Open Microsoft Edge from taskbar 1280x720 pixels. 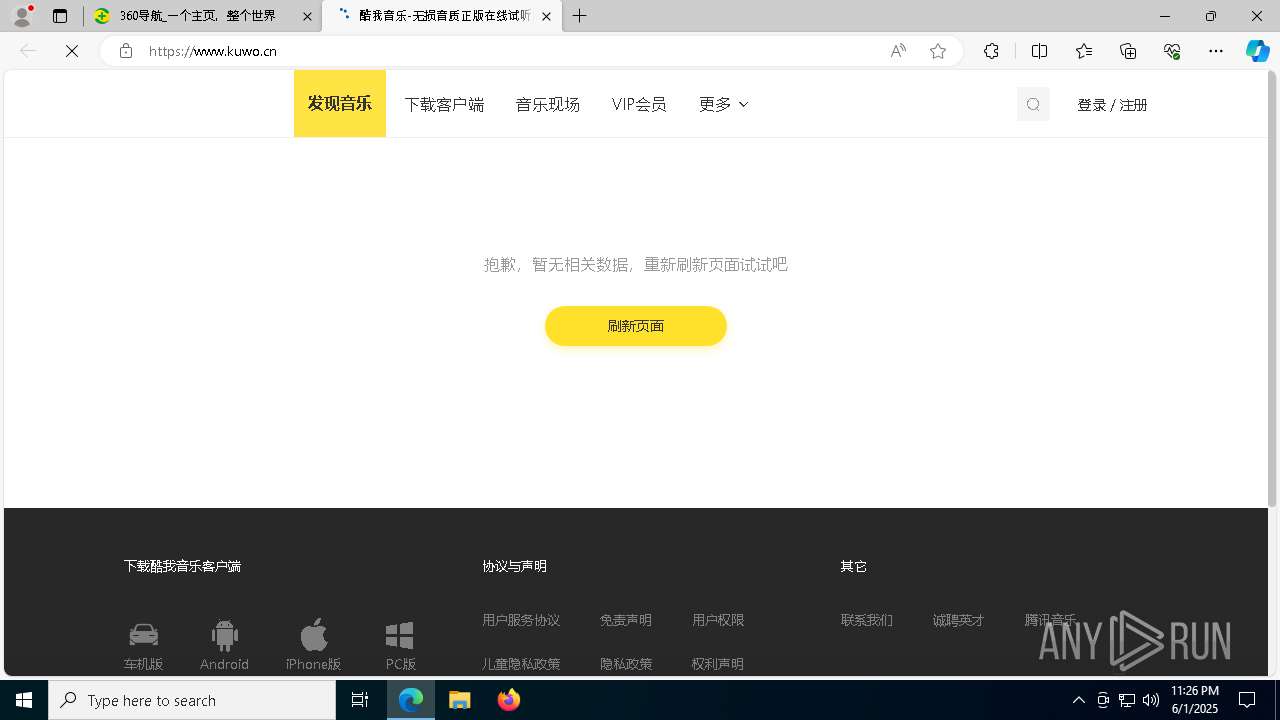[411, 700]
